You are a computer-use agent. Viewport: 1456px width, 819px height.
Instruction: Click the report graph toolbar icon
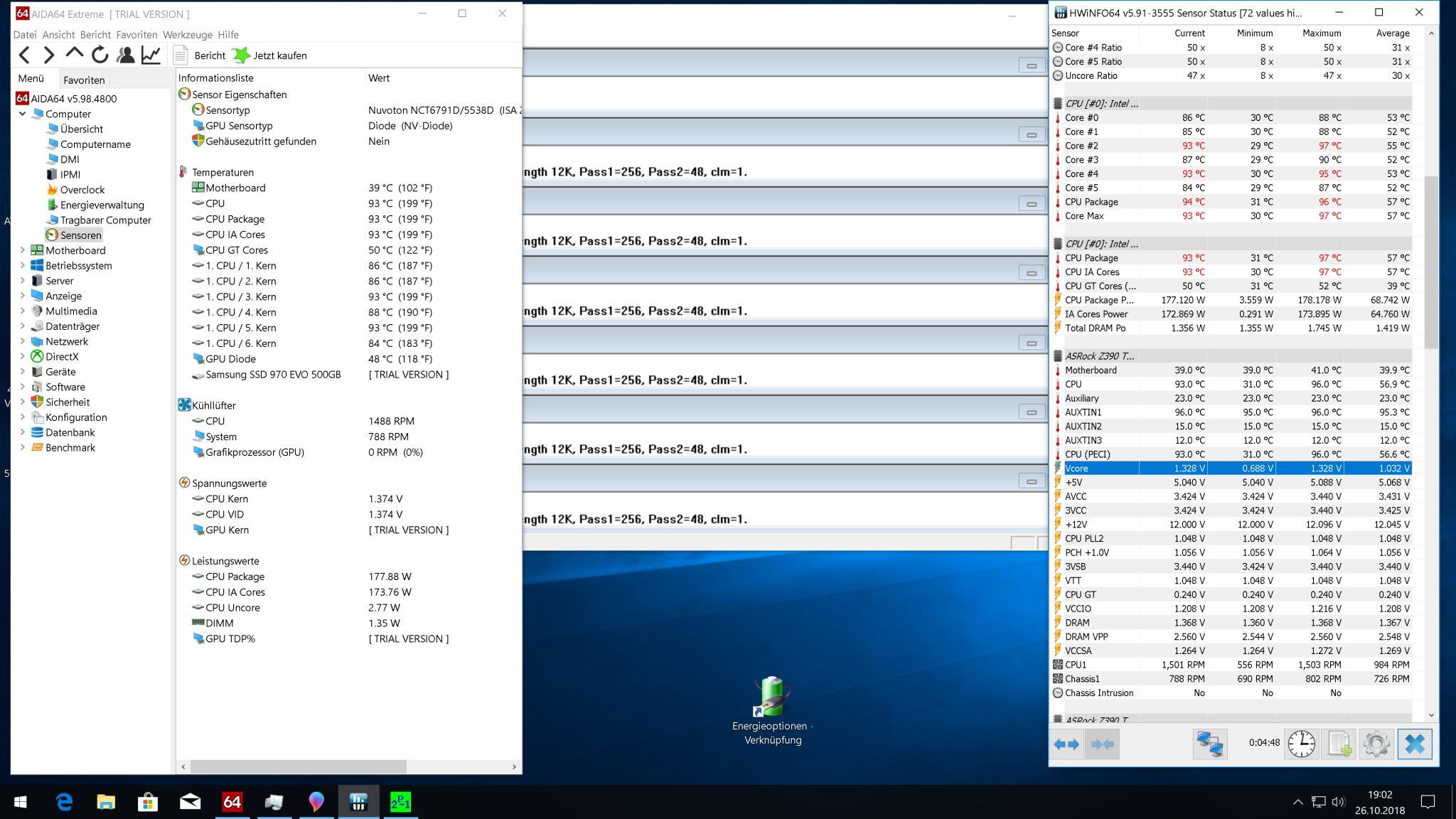[x=151, y=55]
